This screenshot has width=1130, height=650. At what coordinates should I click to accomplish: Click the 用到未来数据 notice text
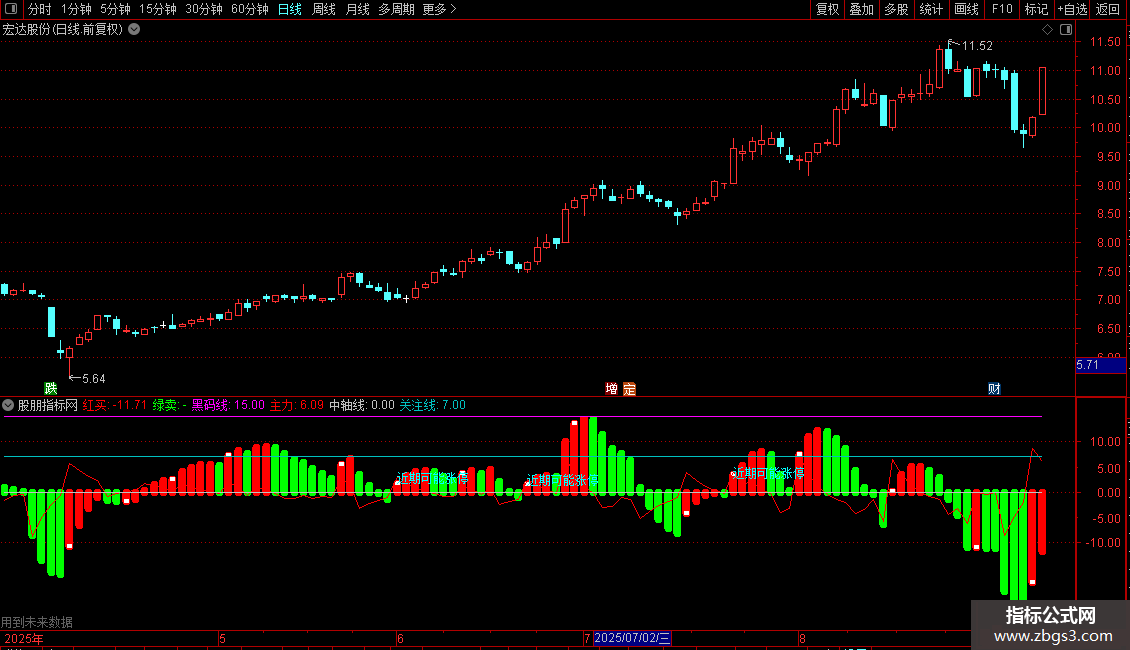click(37, 622)
